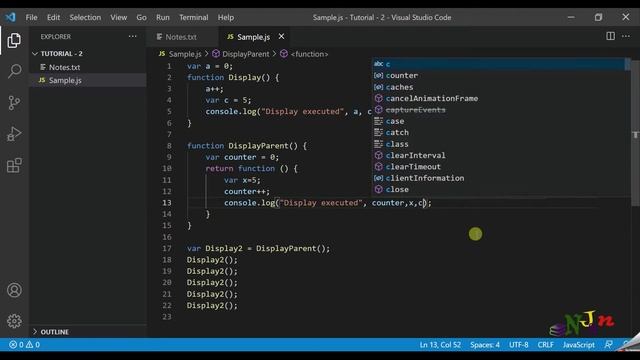Open the Extensions view
This screenshot has width=640, height=360.
point(14,165)
